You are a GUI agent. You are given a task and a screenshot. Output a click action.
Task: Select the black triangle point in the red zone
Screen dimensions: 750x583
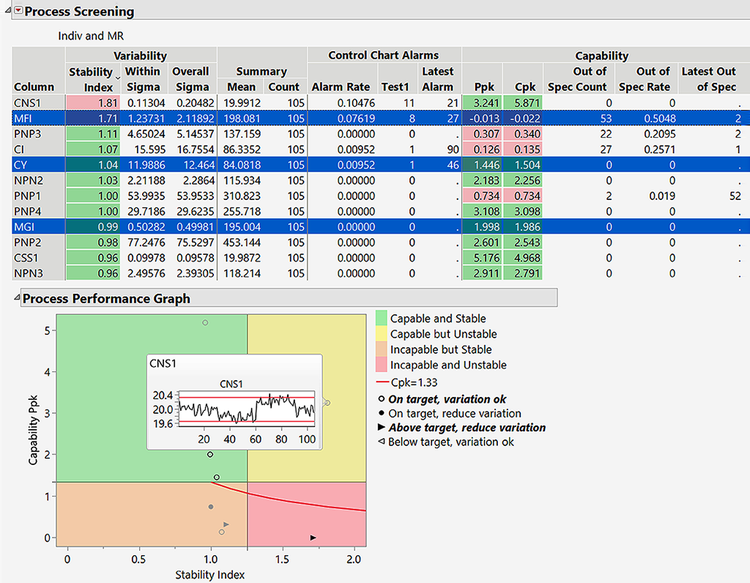click(x=314, y=538)
